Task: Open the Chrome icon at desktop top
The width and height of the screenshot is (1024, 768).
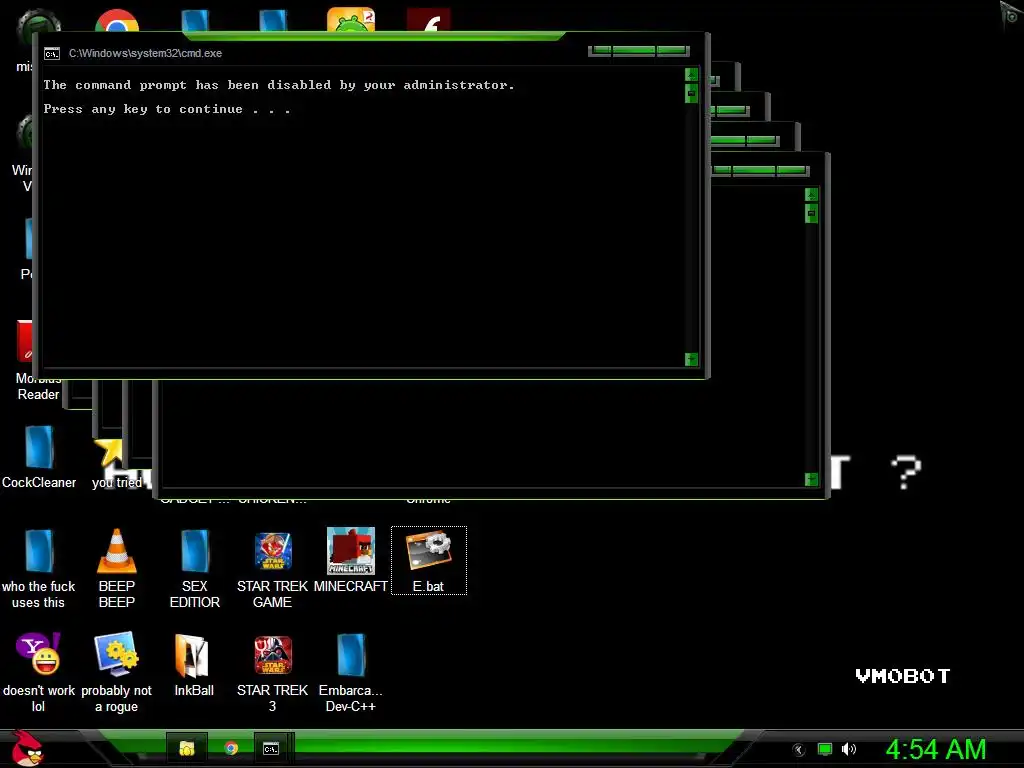Action: (x=117, y=21)
